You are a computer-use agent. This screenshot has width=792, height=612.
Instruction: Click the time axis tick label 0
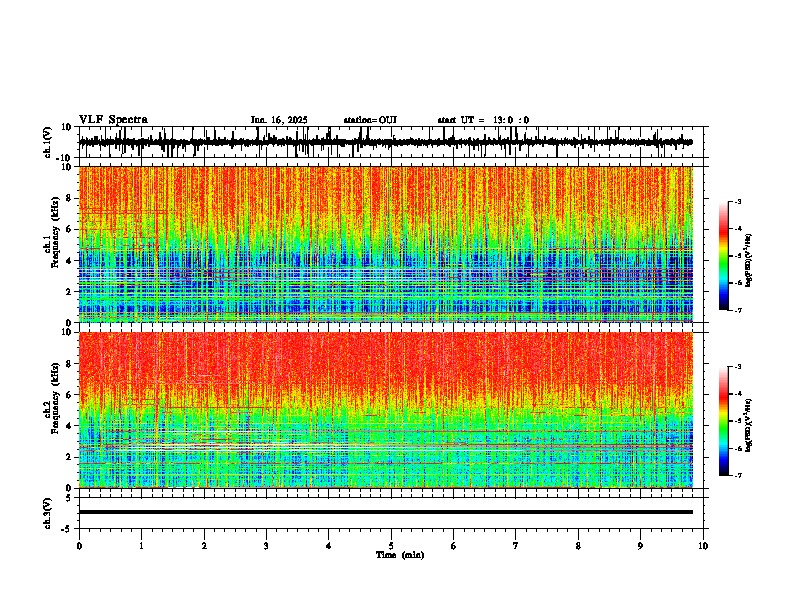[79, 546]
